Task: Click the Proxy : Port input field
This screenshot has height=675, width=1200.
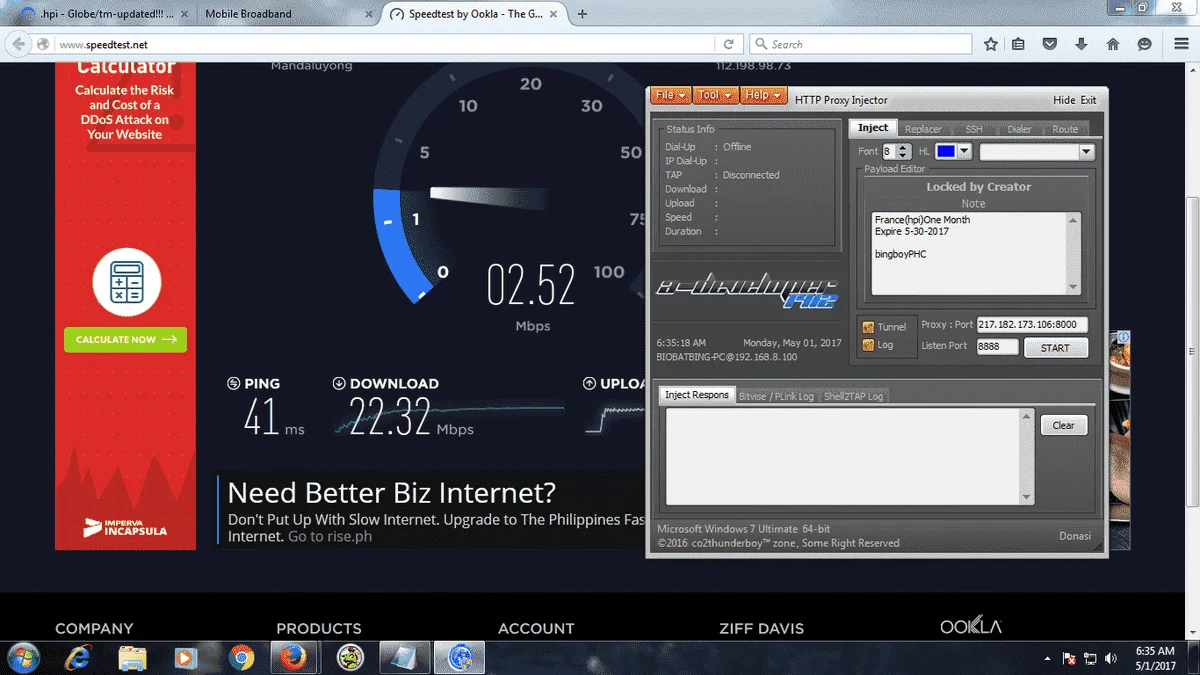Action: point(1032,325)
